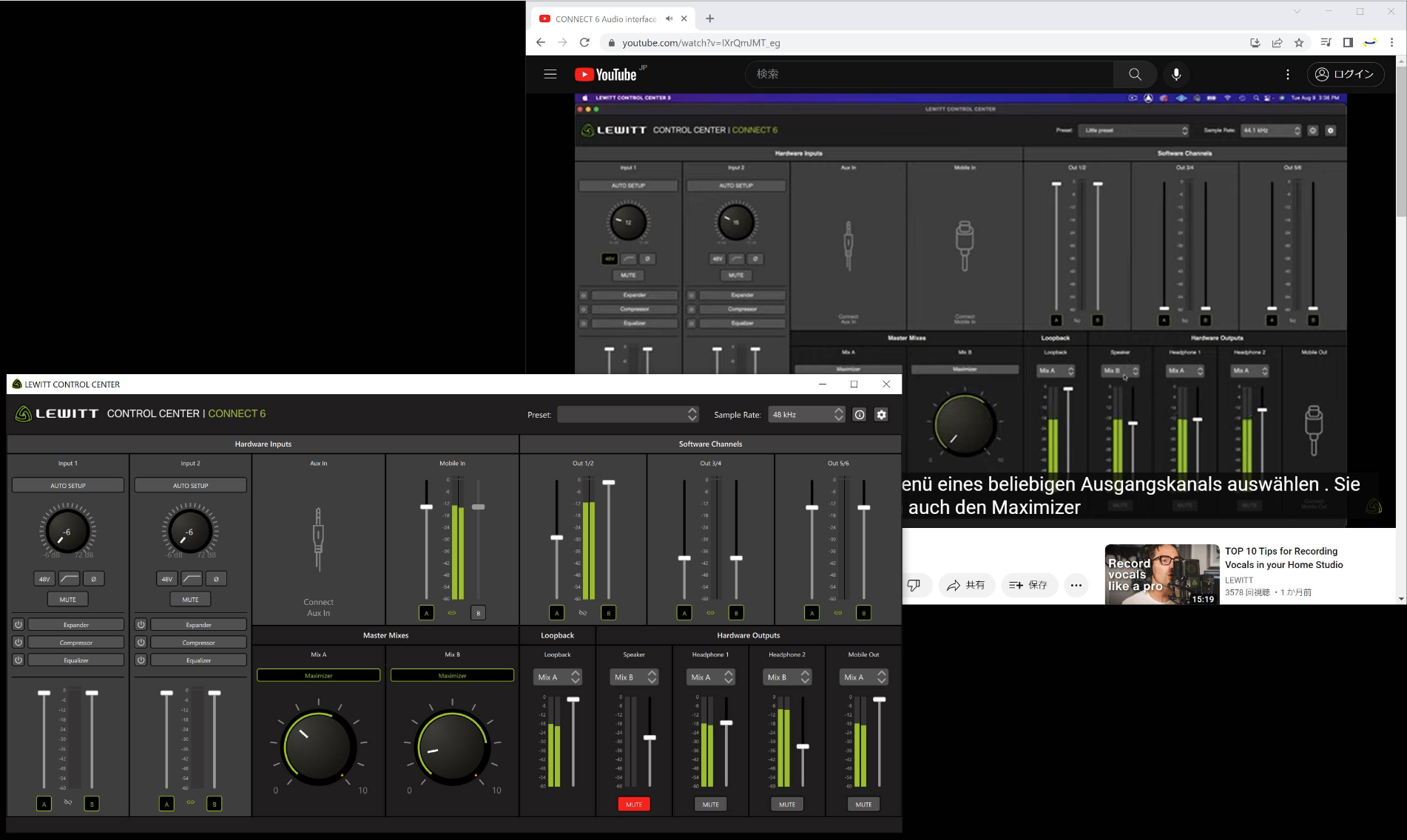
Task: Open Speaker mix source dropdown
Action: (635, 677)
